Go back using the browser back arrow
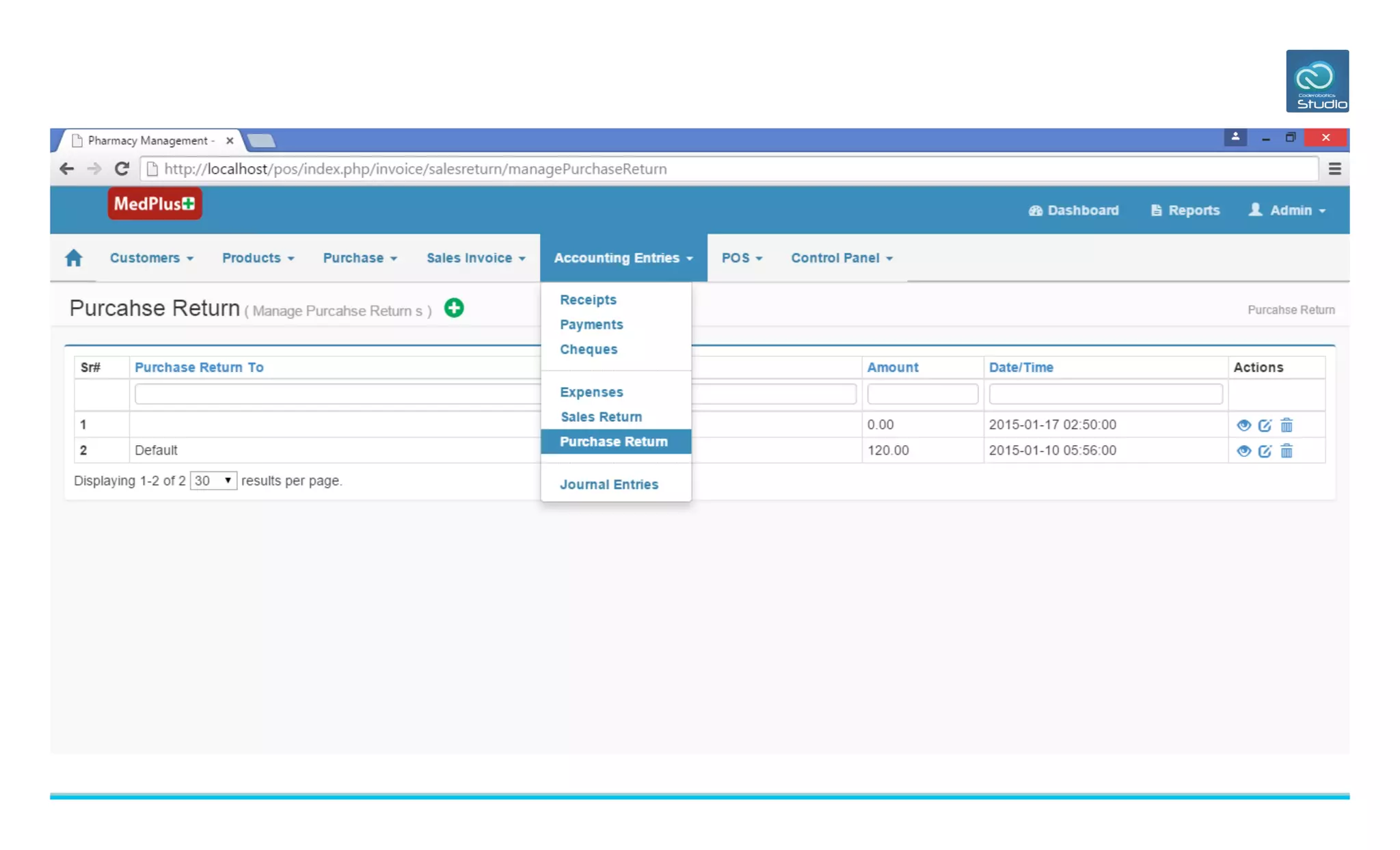Viewport: 1400px width, 850px height. coord(66,169)
